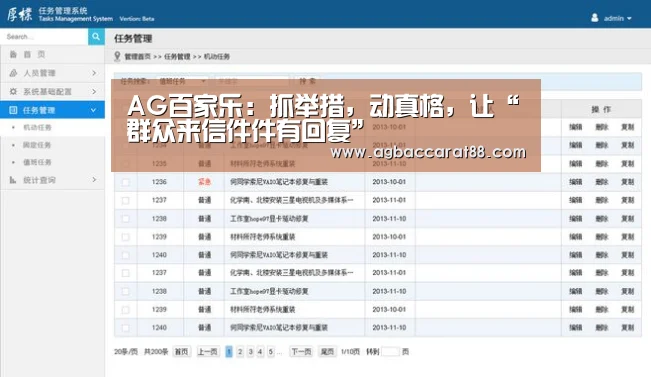Image resolution: width=651 pixels, height=377 pixels.
Task: Click 删除 for row 1235
Action: pyautogui.click(x=602, y=164)
